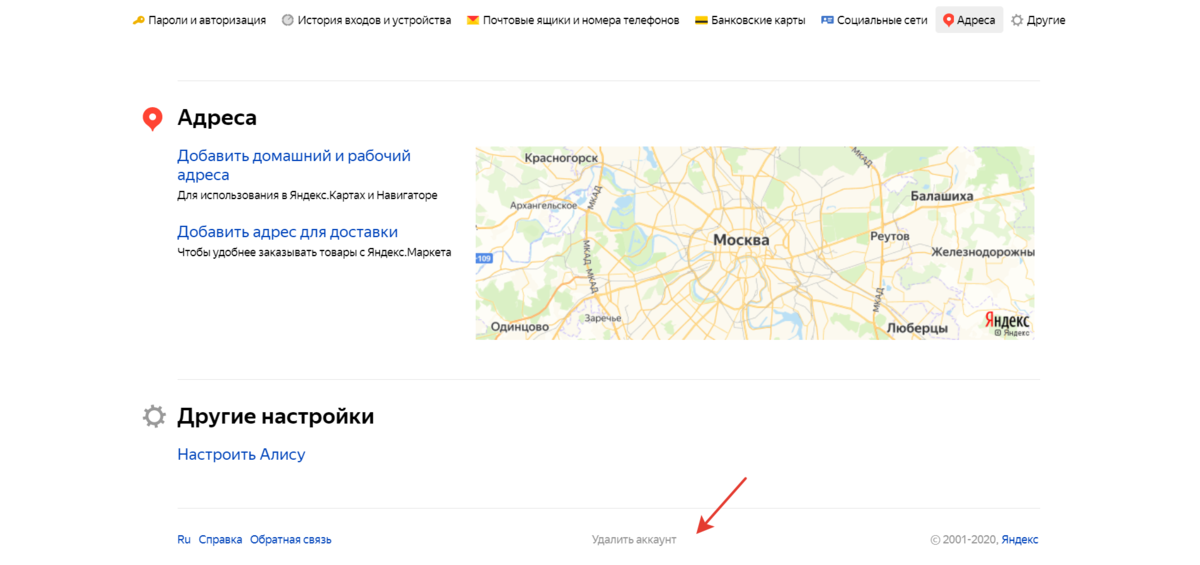Click Добавить адрес для доставки link
Viewport: 1200px width, 565px height.
[287, 232]
